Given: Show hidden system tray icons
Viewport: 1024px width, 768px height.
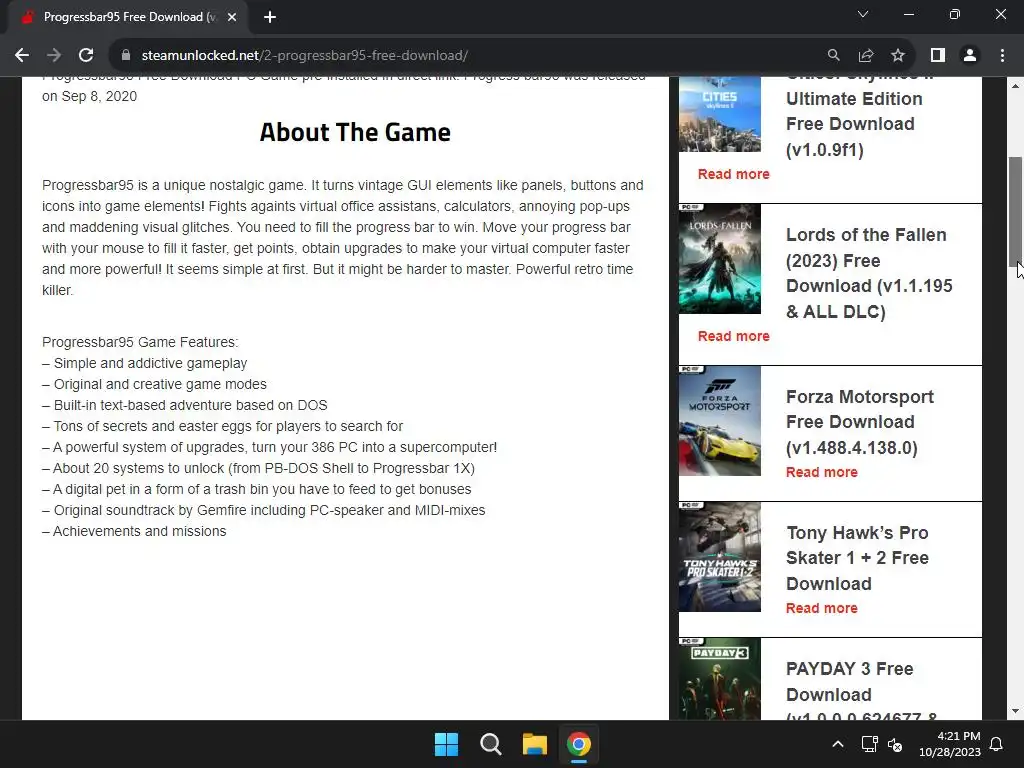Looking at the screenshot, I should click(838, 744).
